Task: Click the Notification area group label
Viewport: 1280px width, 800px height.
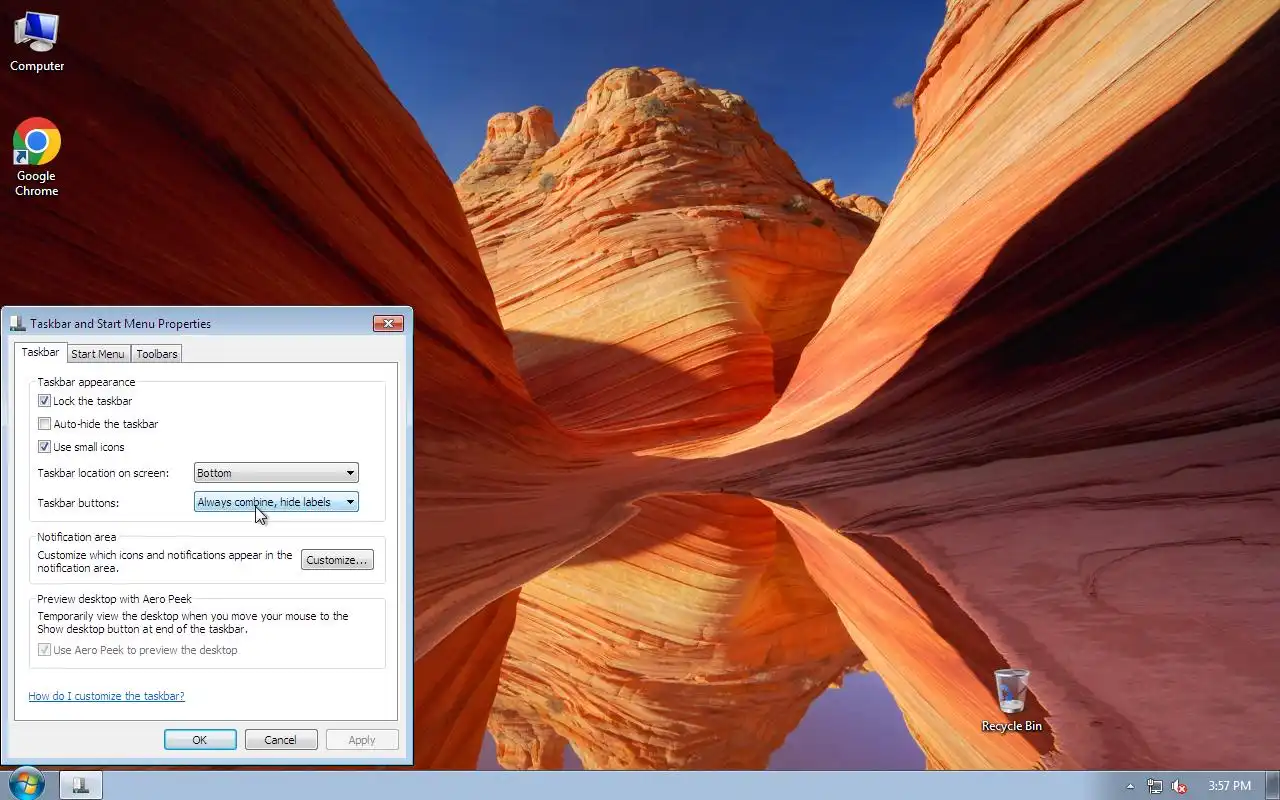Action: pos(77,537)
